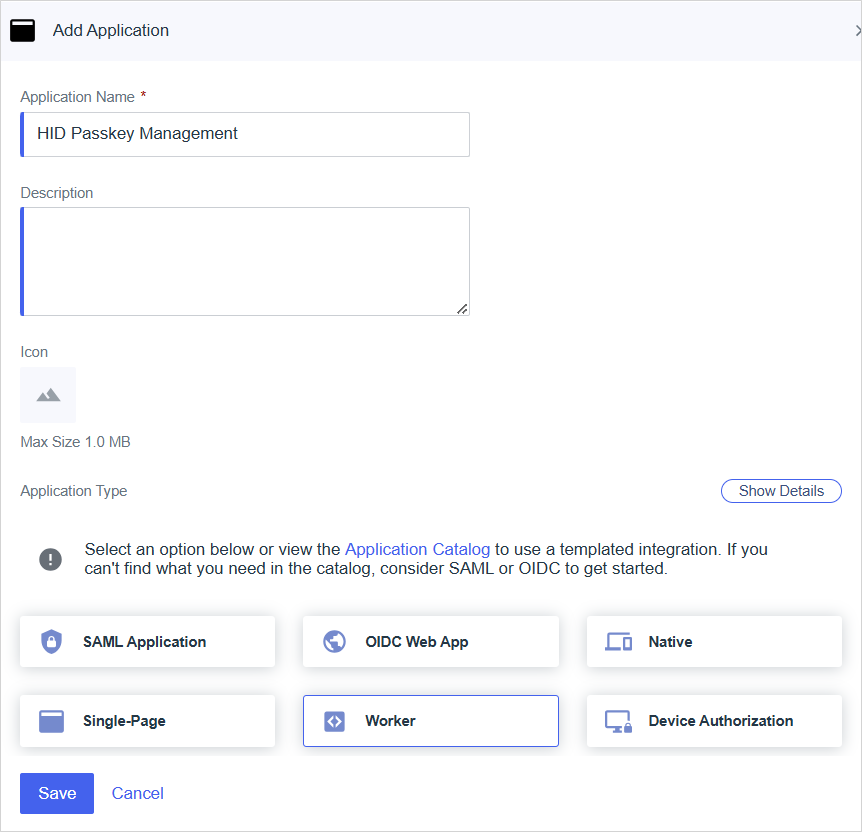Click the Native devices icon
The image size is (862, 832).
[618, 642]
